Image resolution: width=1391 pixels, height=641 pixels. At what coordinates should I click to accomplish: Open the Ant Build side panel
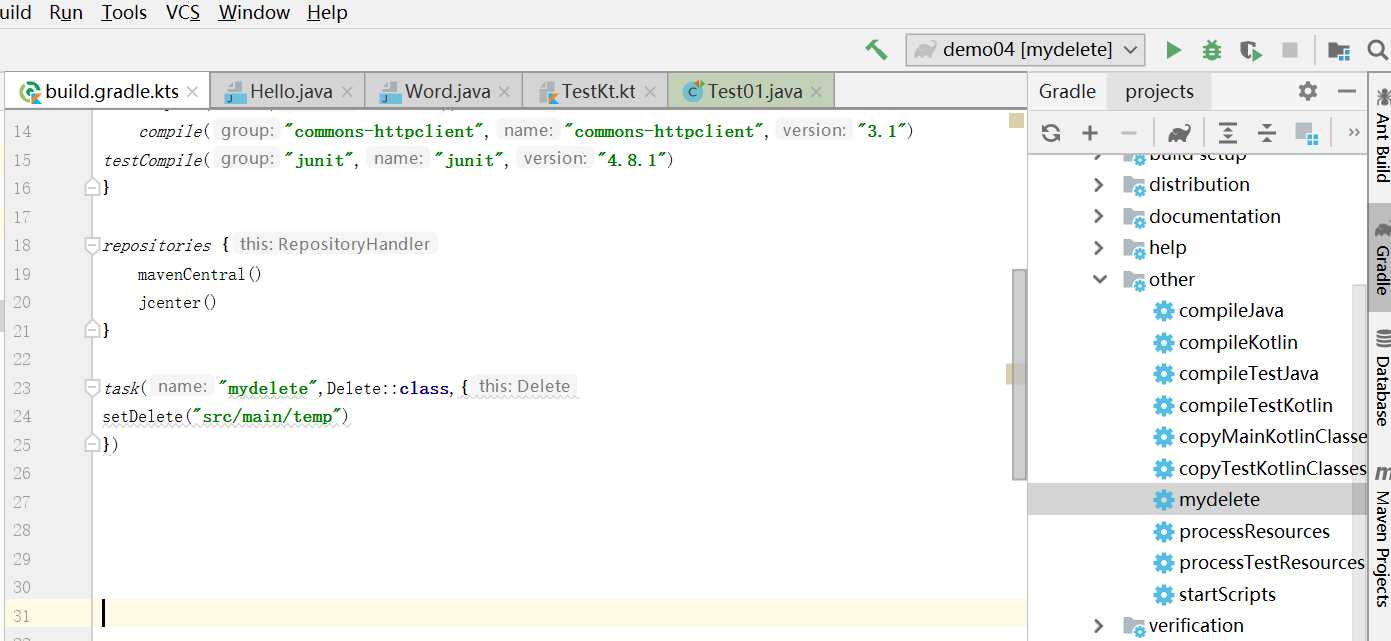tap(1381, 137)
